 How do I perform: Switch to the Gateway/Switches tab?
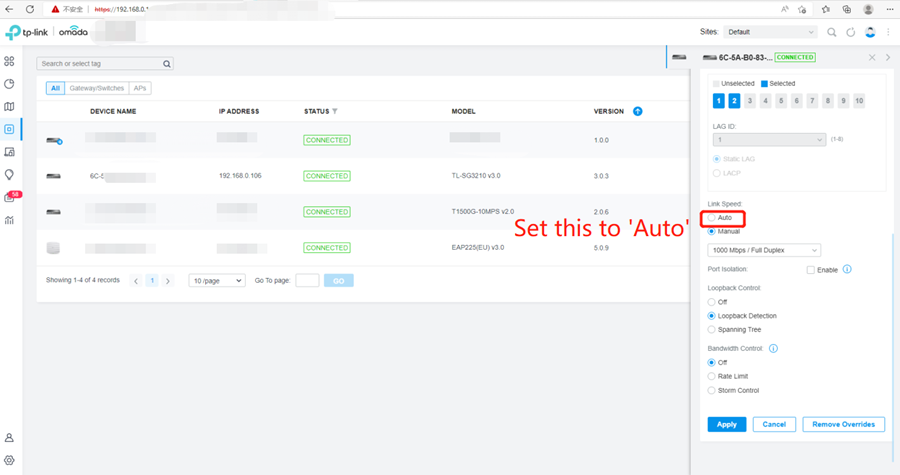click(96, 88)
